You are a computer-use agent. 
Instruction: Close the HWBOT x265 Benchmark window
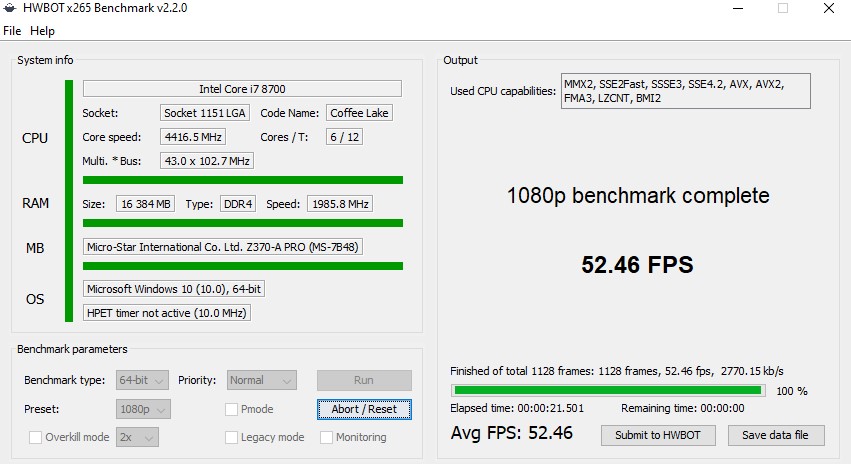(829, 8)
